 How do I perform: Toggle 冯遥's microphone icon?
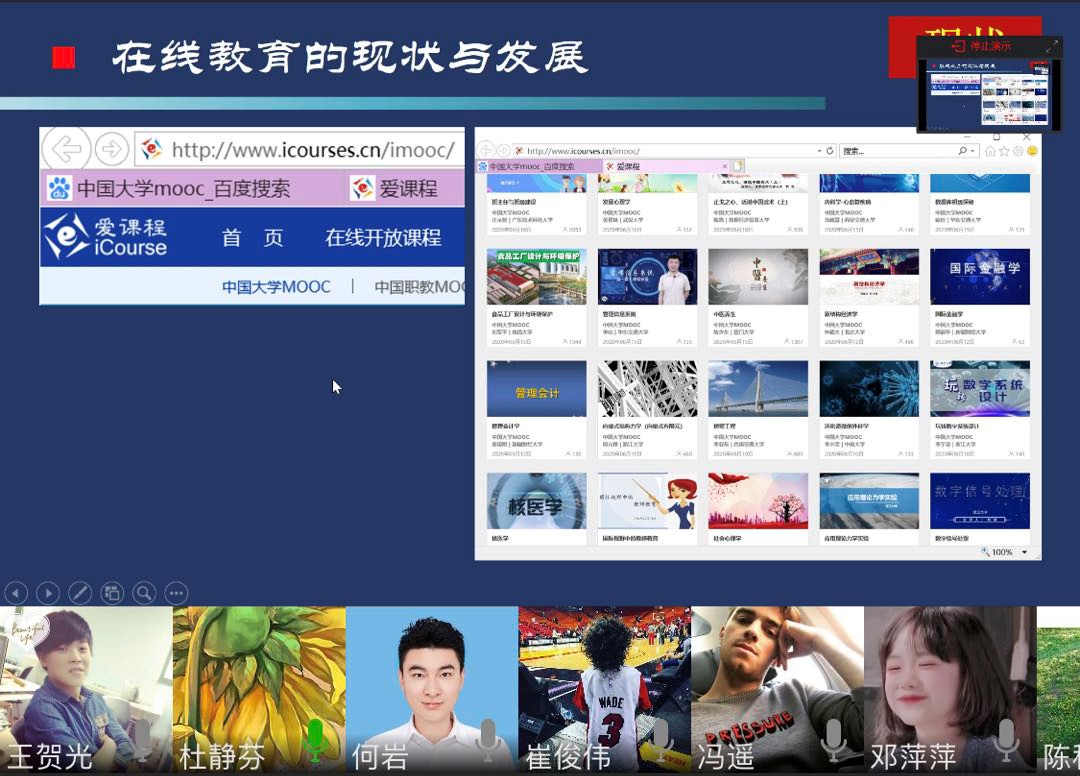(x=834, y=741)
